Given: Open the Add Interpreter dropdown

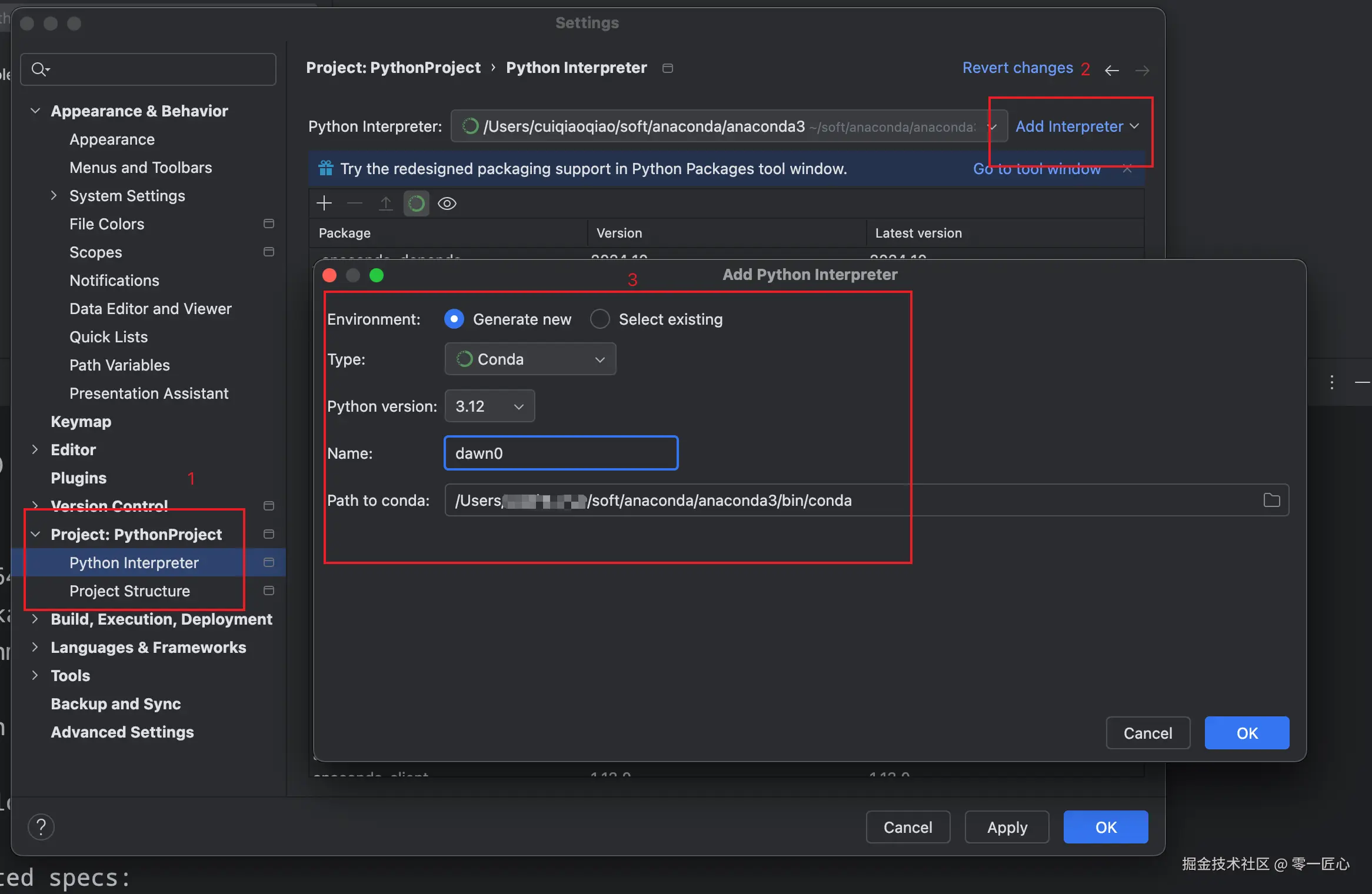Looking at the screenshot, I should tap(1077, 126).
